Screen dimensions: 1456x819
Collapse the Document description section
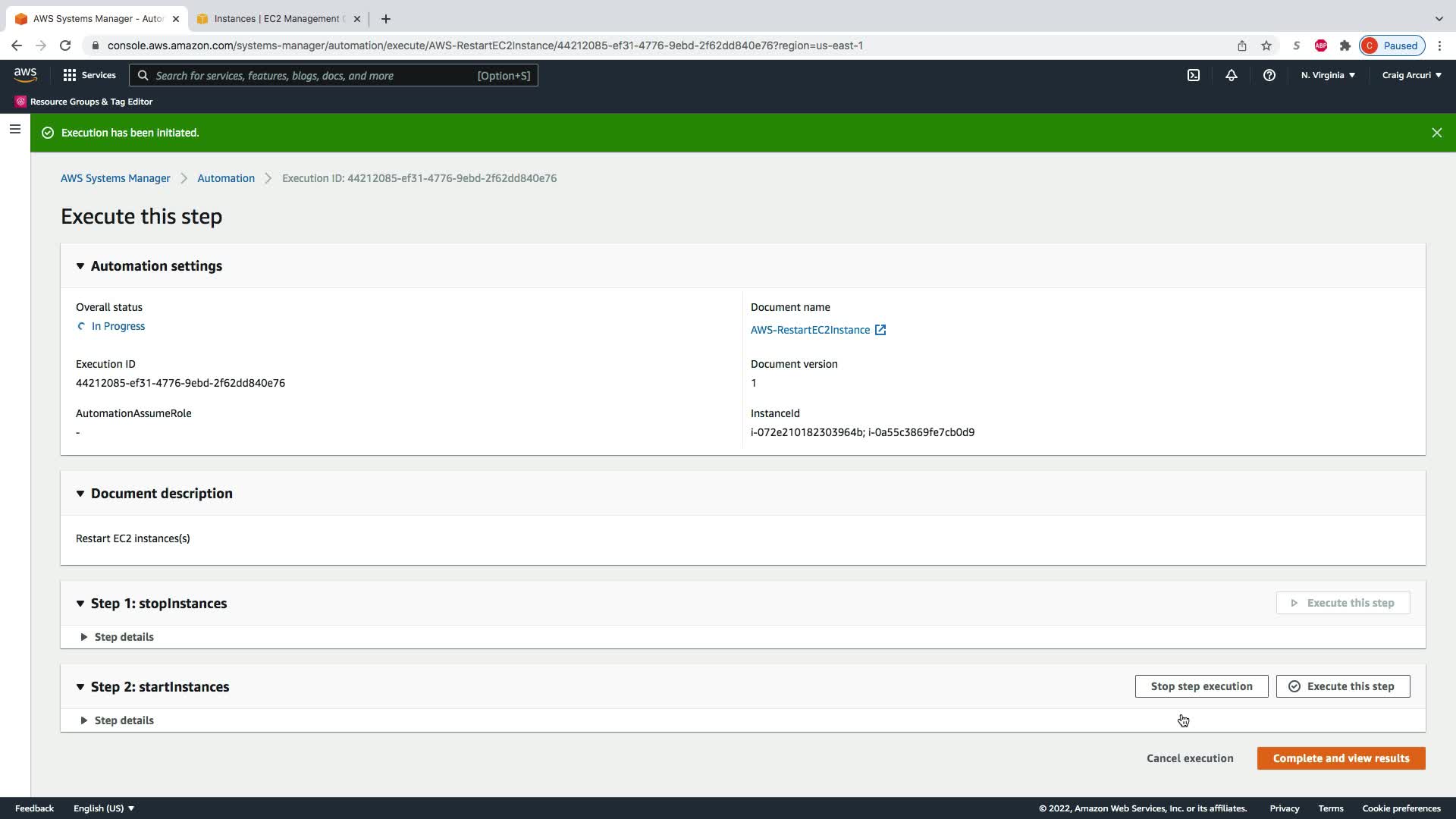pos(80,494)
